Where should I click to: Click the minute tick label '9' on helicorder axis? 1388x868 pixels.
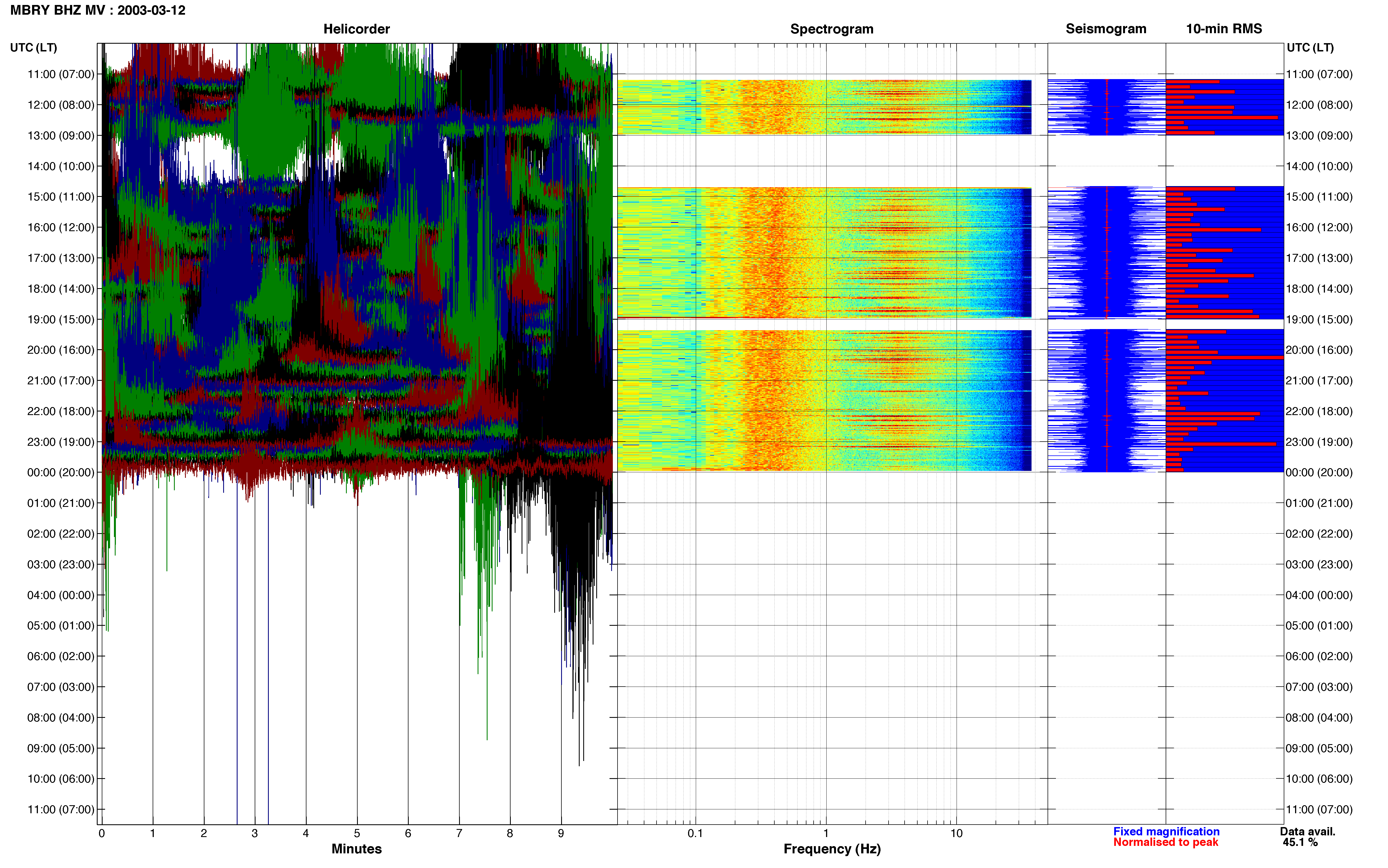point(561,833)
